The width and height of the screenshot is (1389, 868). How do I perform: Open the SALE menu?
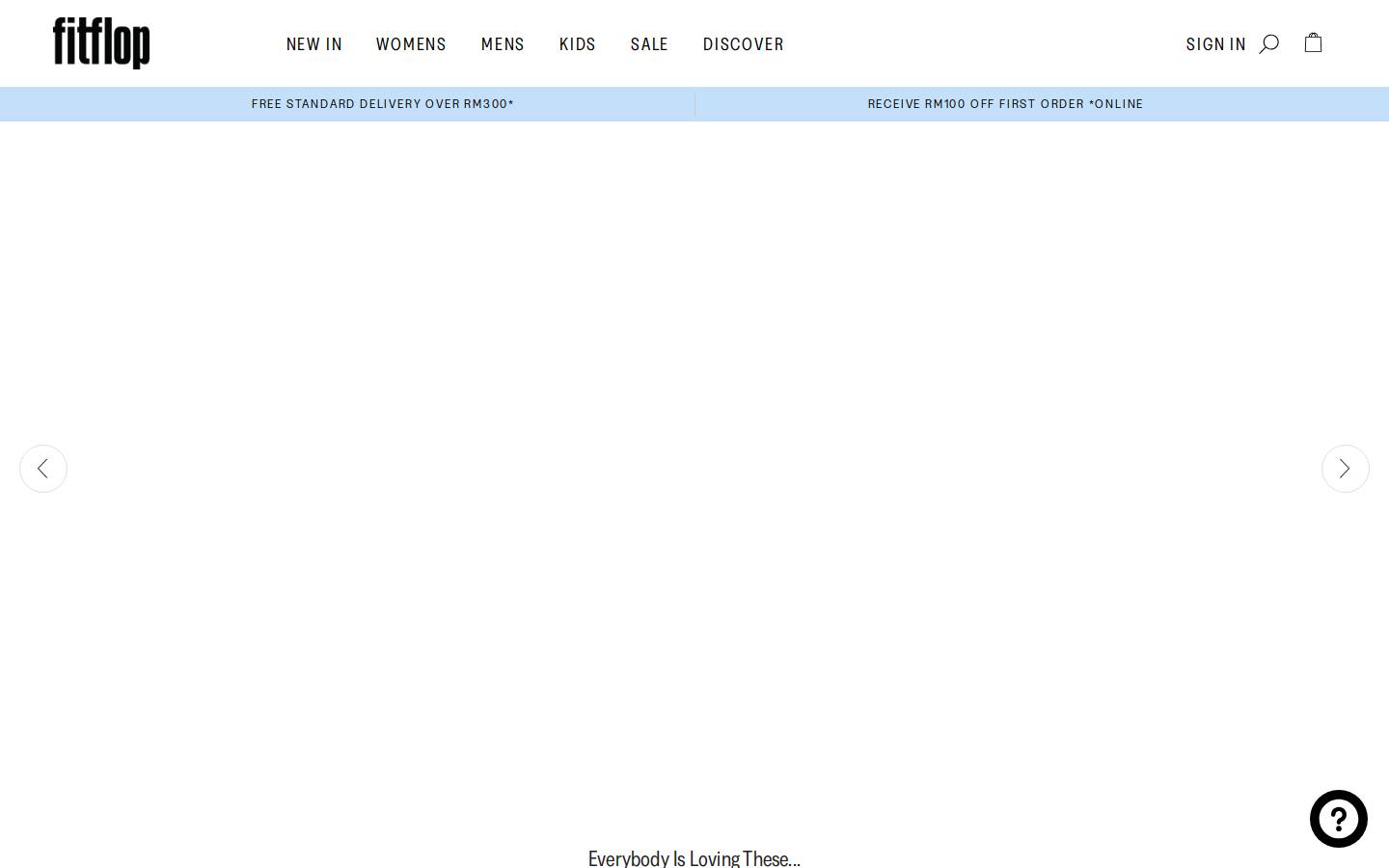tap(649, 44)
